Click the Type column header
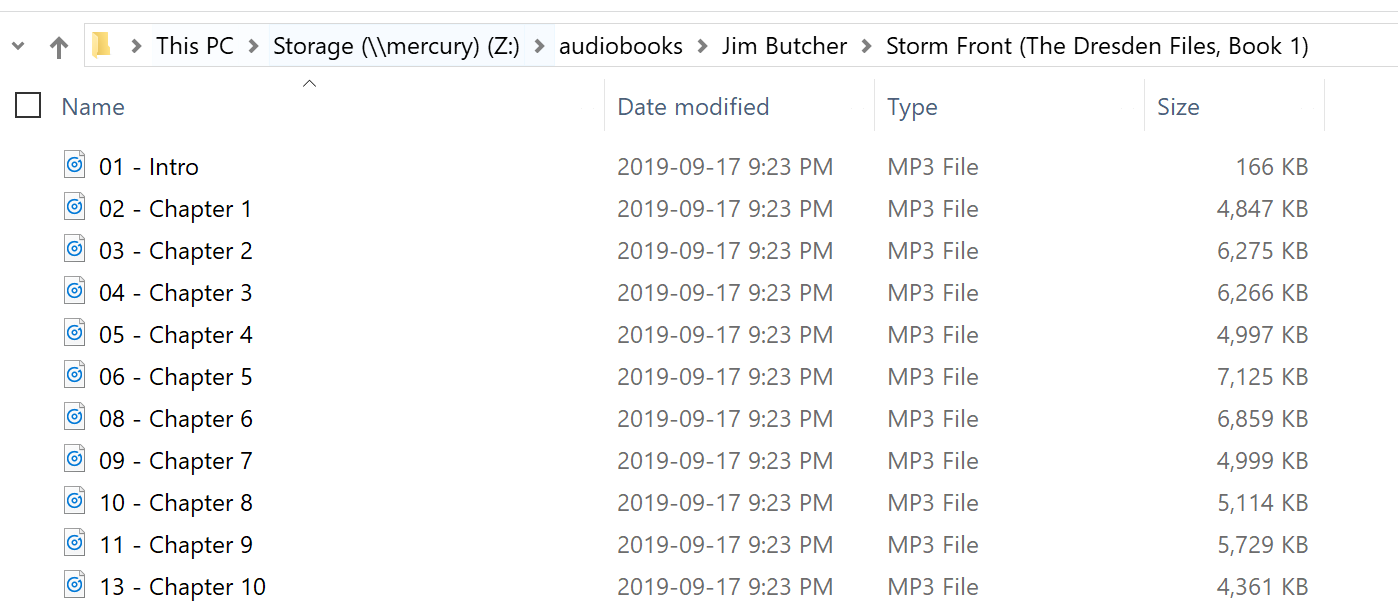The width and height of the screenshot is (1398, 611). [x=912, y=107]
